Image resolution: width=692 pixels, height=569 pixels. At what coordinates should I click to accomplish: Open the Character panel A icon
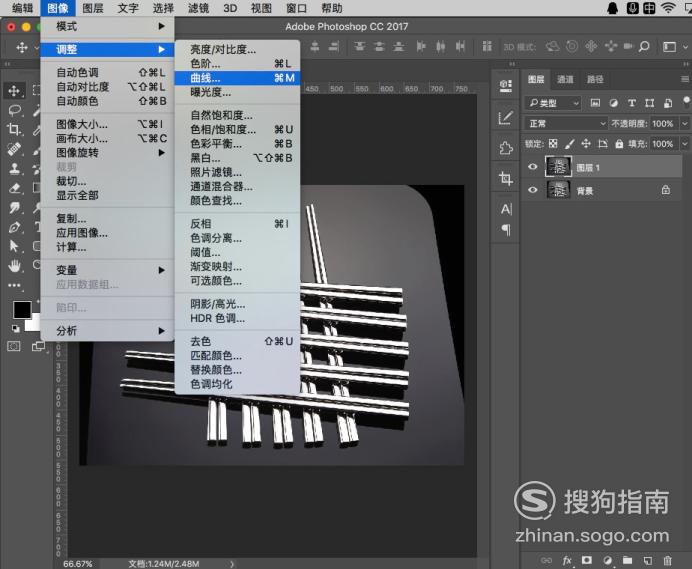[x=506, y=209]
